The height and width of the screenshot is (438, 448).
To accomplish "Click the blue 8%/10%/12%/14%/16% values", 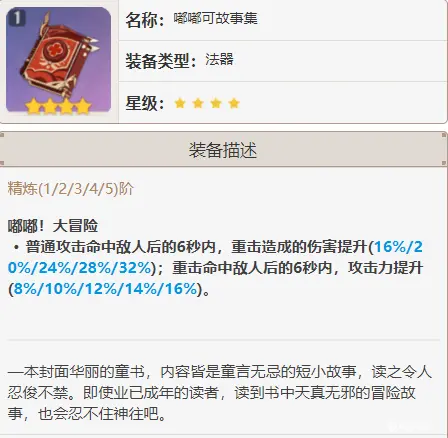I will [x=104, y=289].
